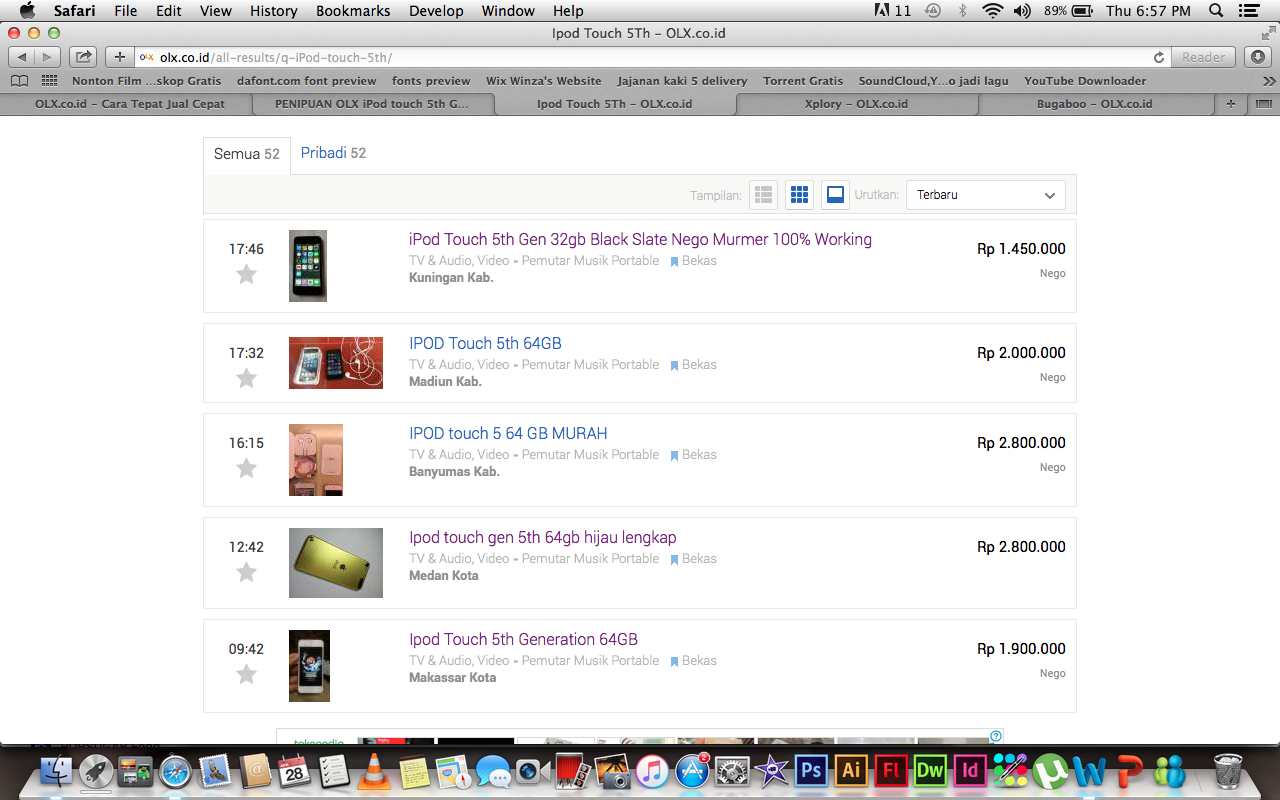1280x800 pixels.
Task: Open the Torrent Gratis bookmark
Action: [x=803, y=81]
